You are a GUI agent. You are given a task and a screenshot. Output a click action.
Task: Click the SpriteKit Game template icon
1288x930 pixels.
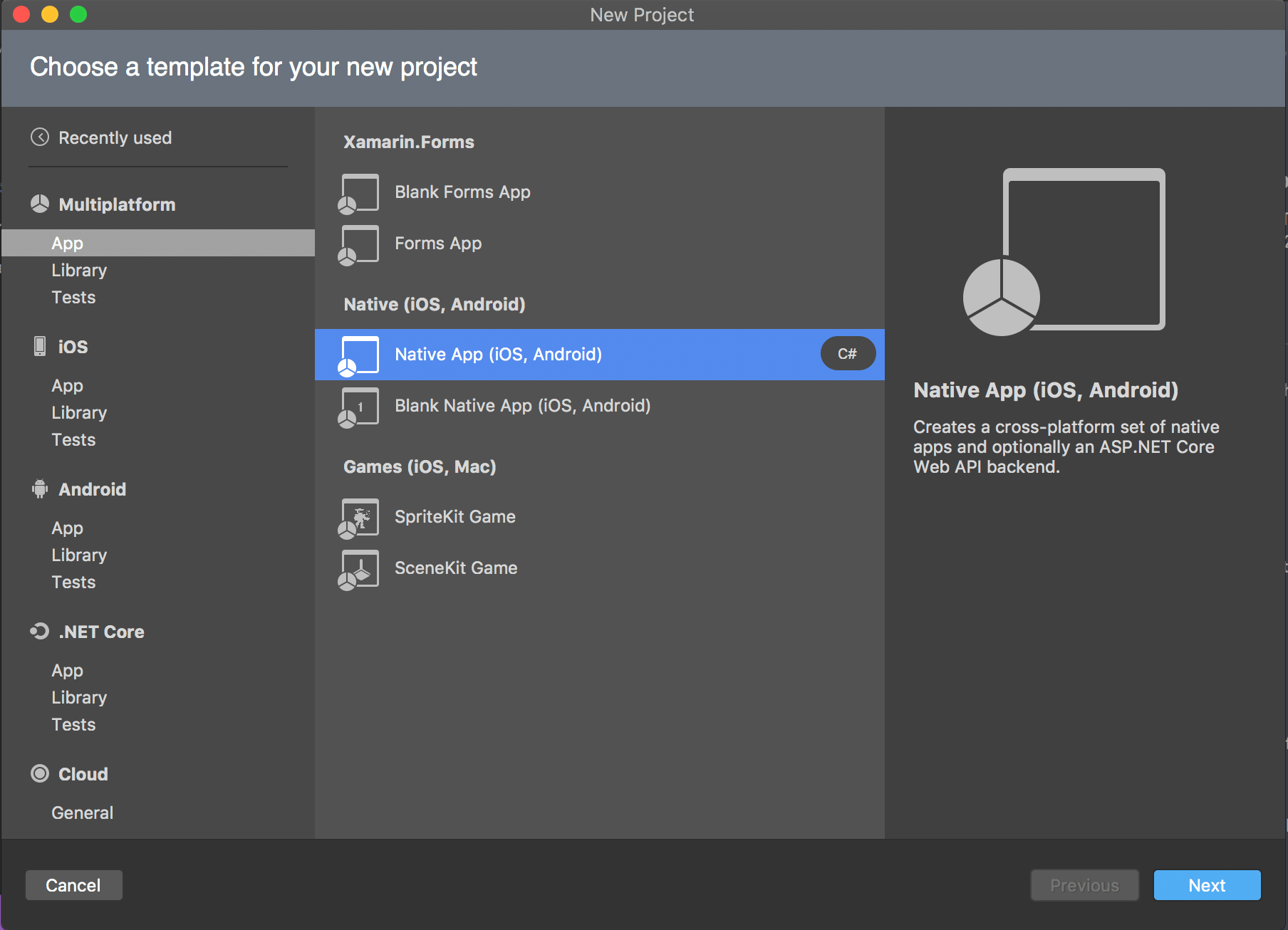pyautogui.click(x=358, y=518)
